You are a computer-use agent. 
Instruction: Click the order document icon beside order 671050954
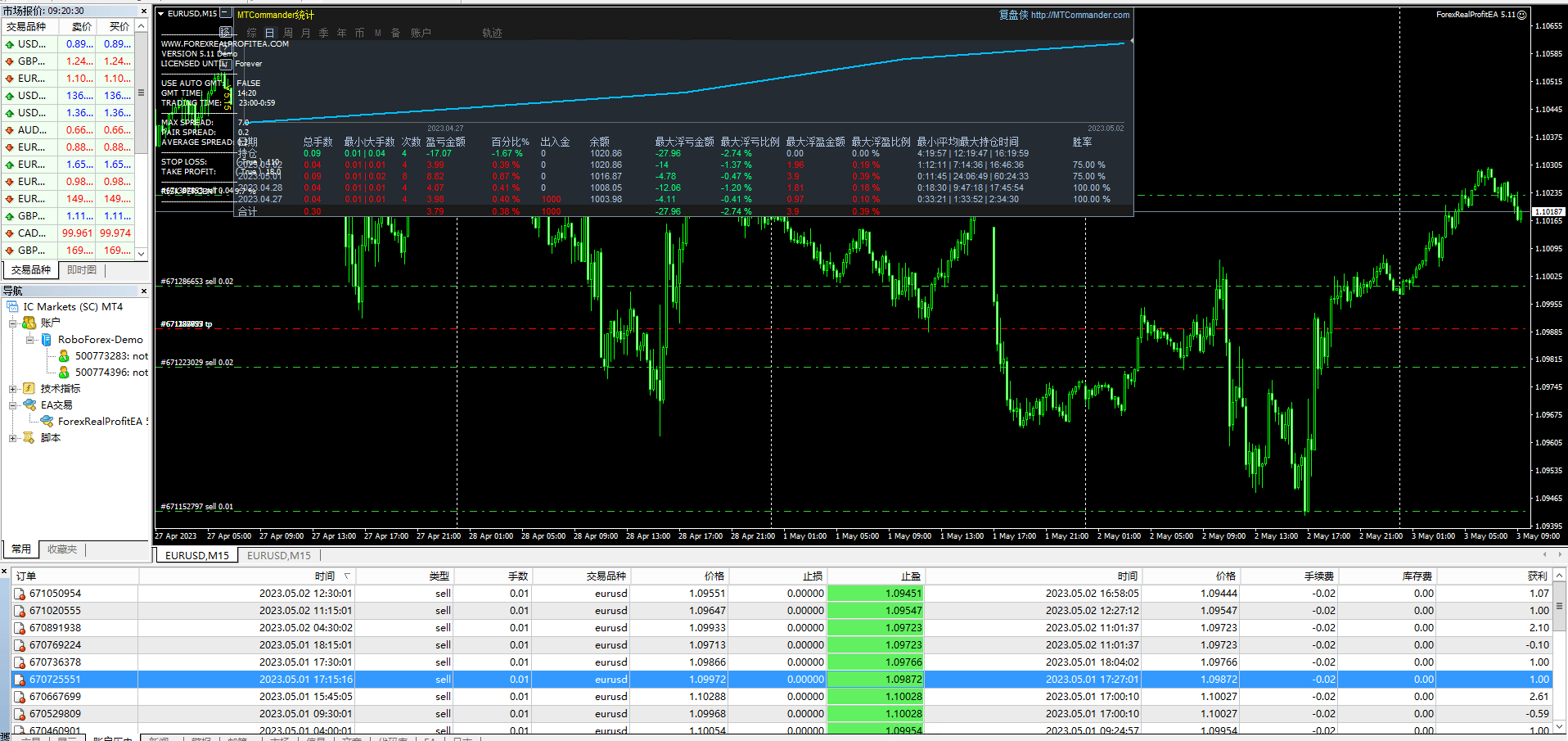[20, 593]
